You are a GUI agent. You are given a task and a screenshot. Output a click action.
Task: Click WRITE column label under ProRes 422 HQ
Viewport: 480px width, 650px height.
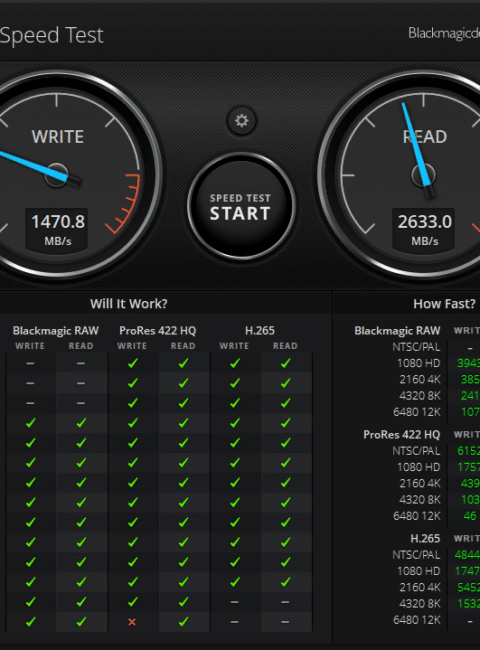pyautogui.click(x=132, y=346)
